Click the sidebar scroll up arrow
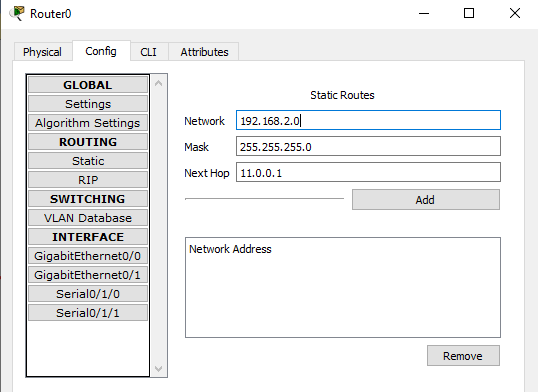Screen dimensions: 538x392 (x=159, y=83)
